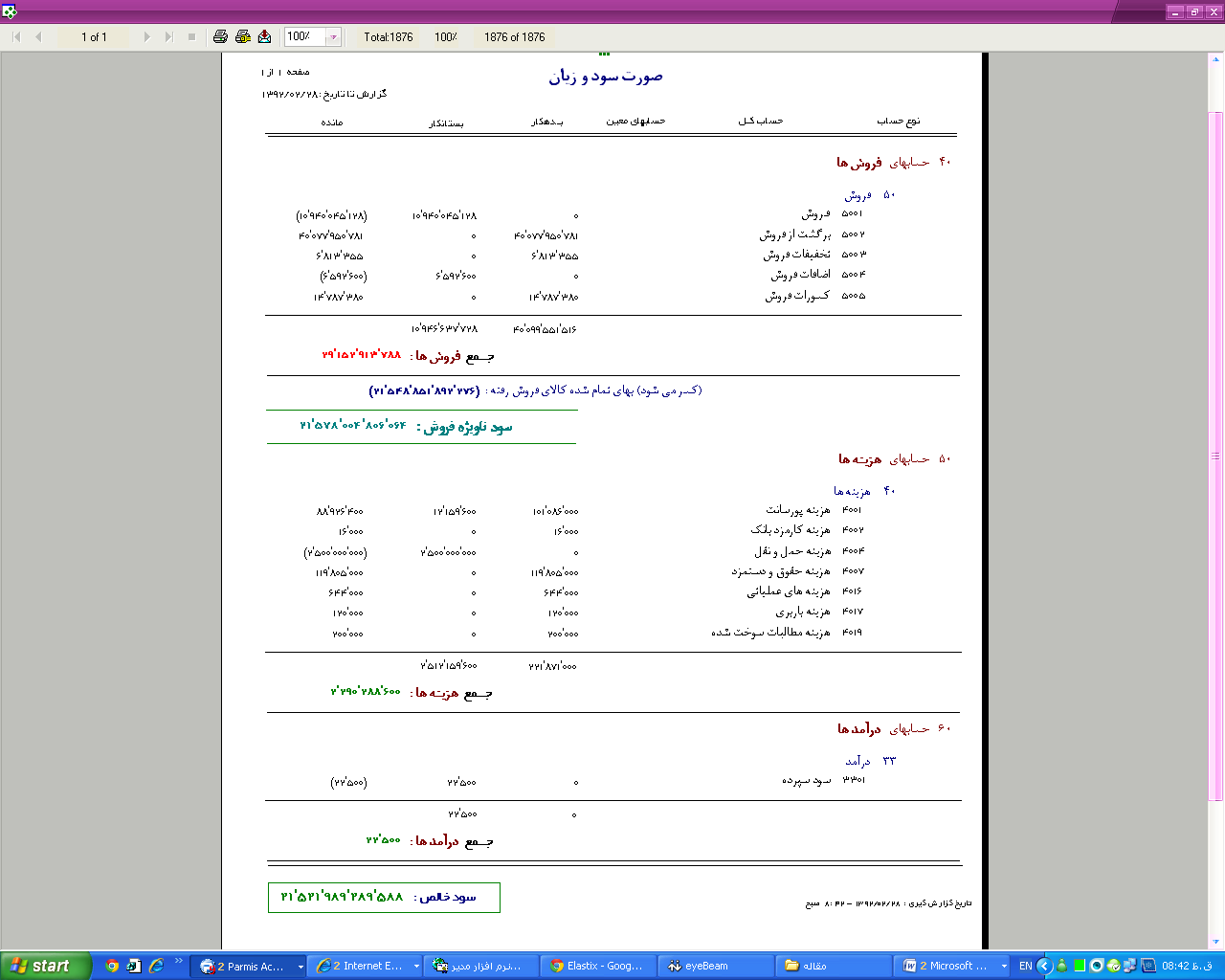Image resolution: width=1225 pixels, height=980 pixels.
Task: Expand quick launch overflow chevron
Action: (179, 960)
